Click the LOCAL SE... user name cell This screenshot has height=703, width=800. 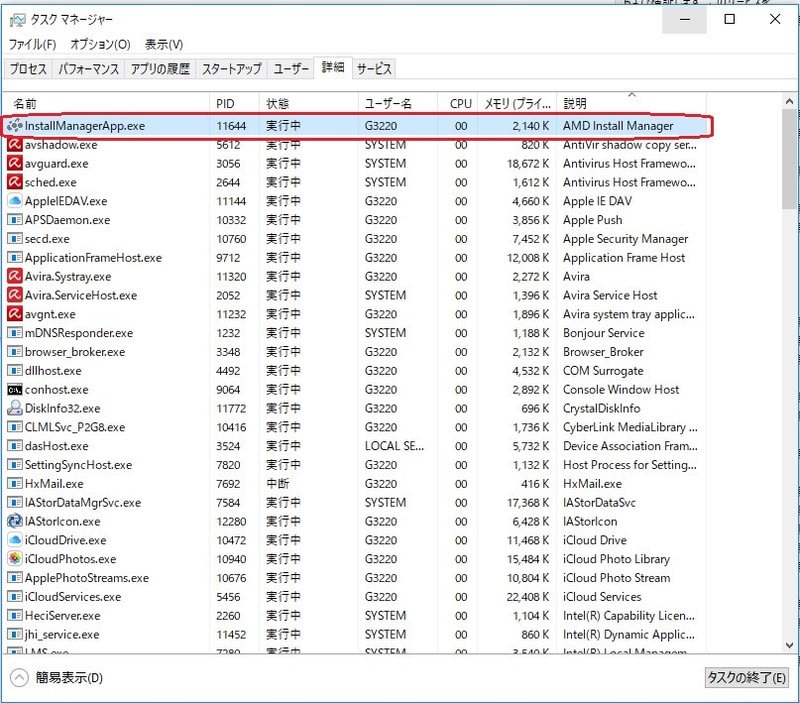(394, 446)
